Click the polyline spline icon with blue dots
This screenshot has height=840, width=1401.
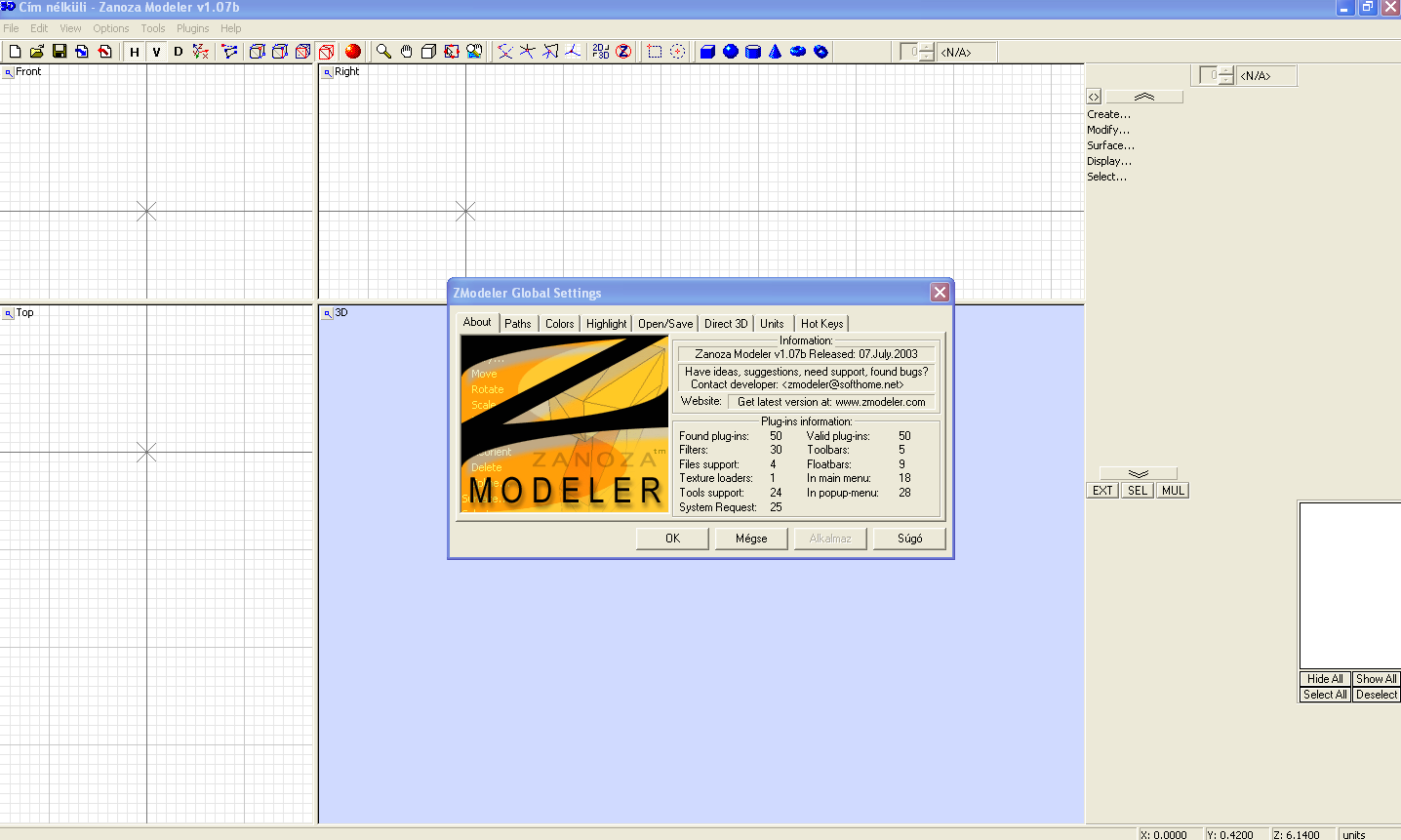pos(229,52)
